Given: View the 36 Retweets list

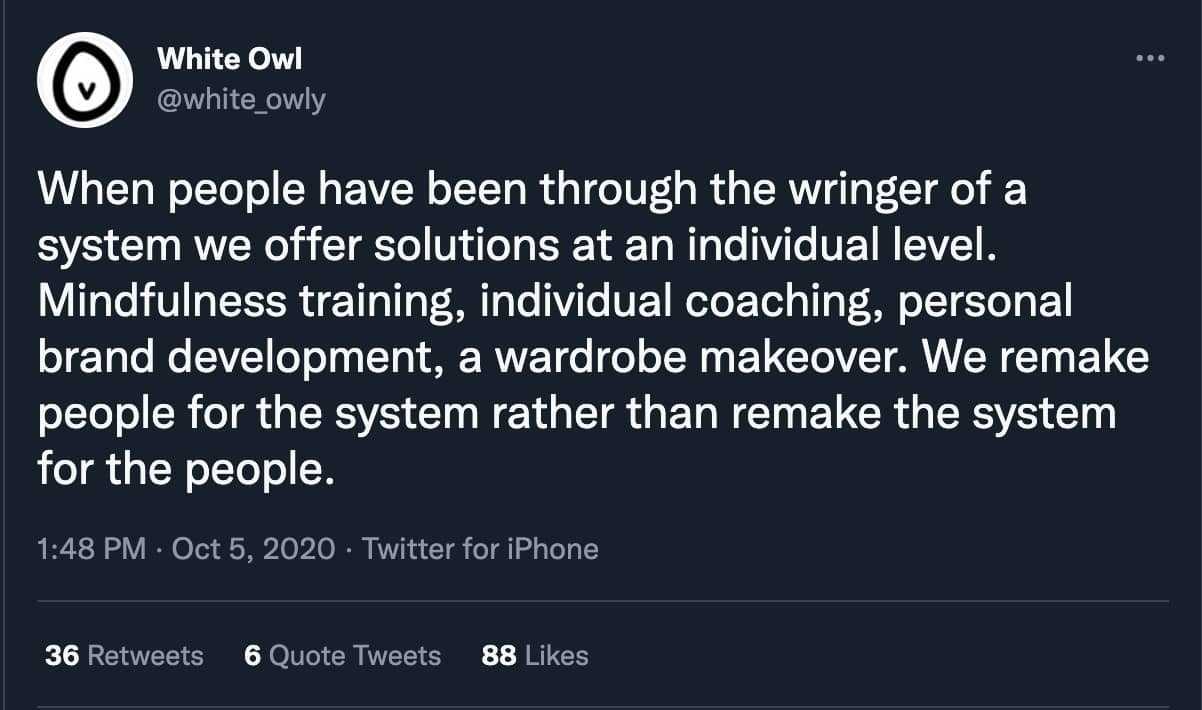Looking at the screenshot, I should tap(124, 655).
